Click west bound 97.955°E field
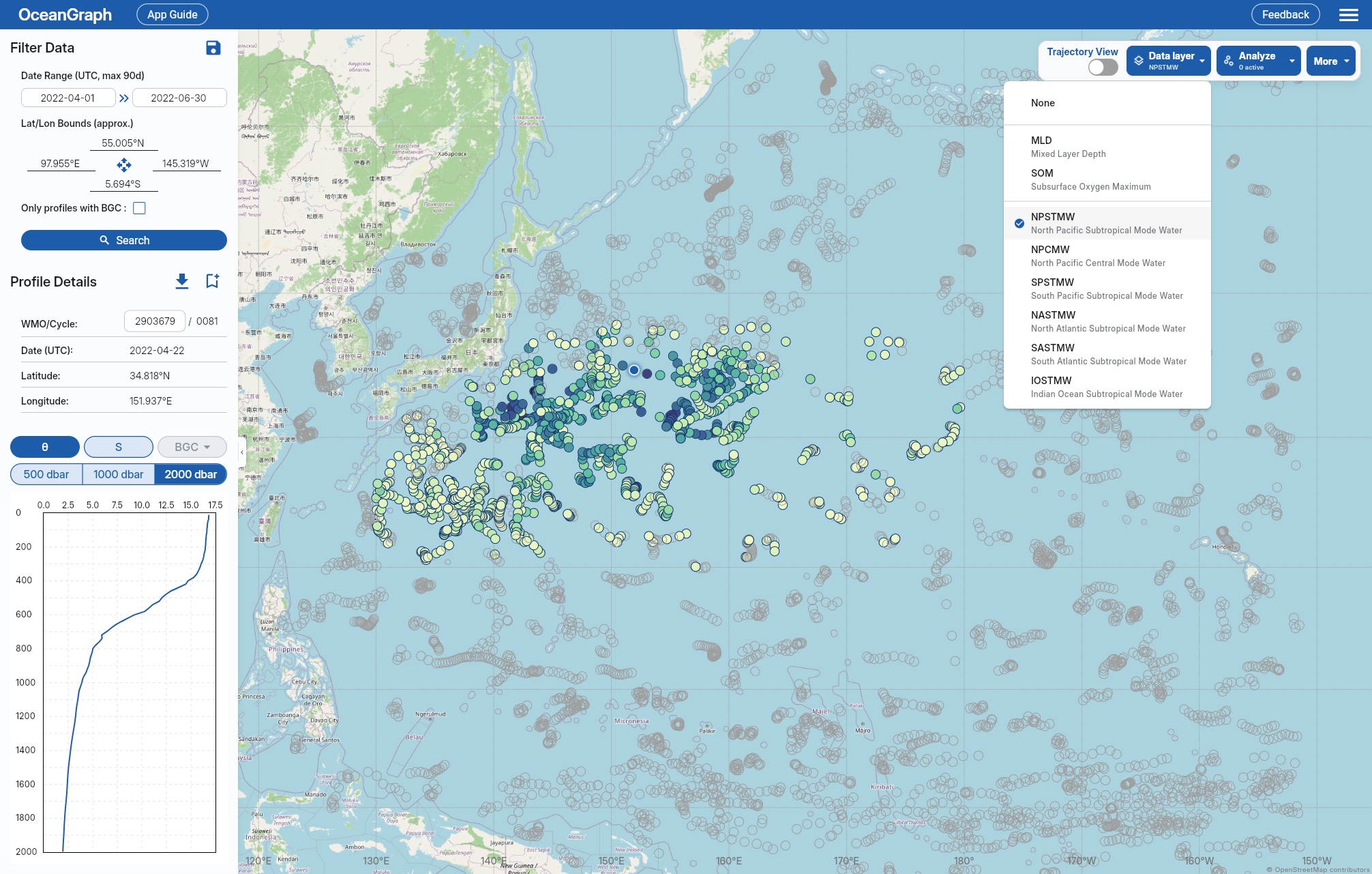 pyautogui.click(x=61, y=164)
